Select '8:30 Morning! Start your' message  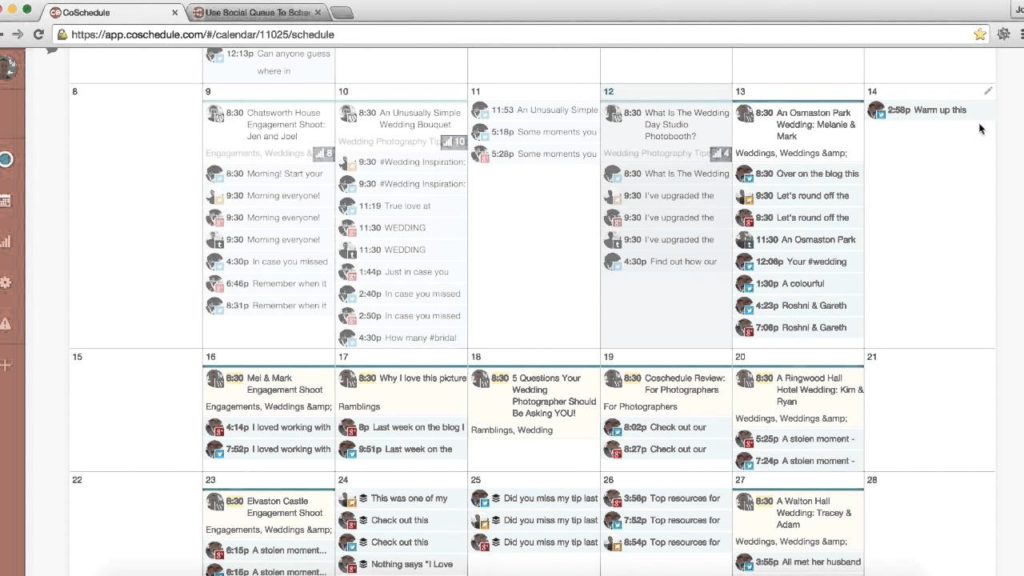click(268, 174)
